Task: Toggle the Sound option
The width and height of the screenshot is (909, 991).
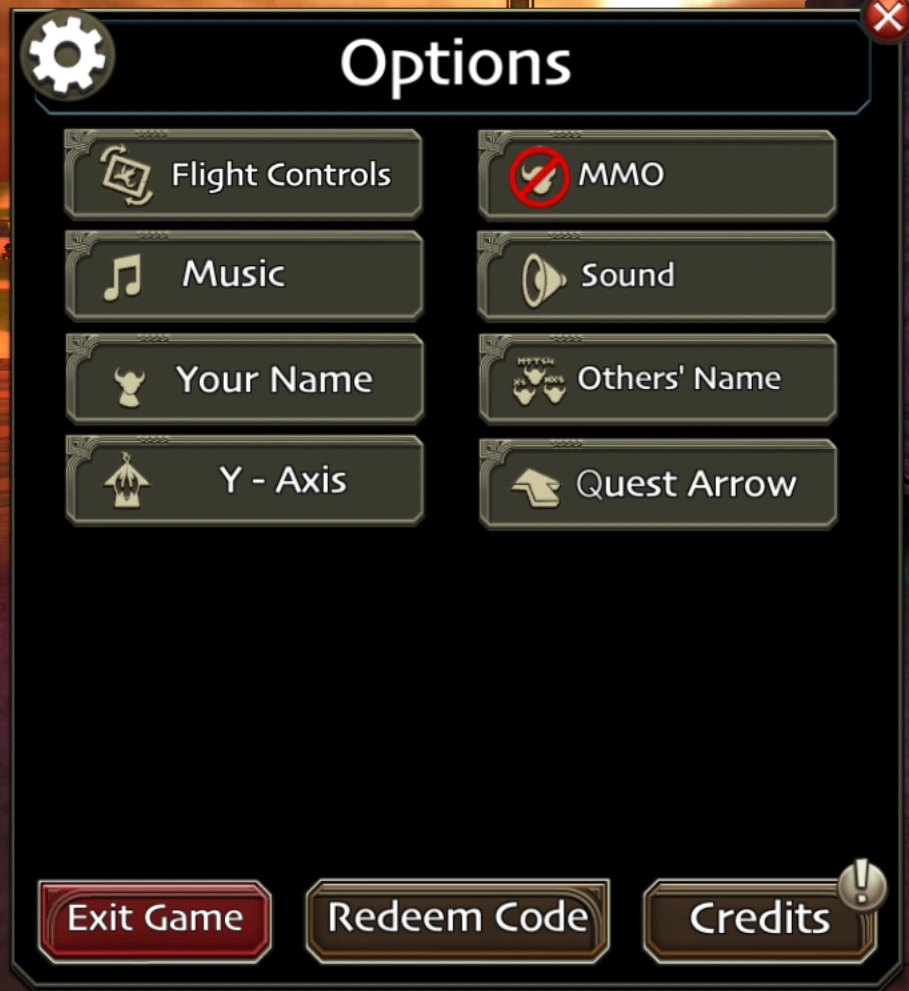Action: pyautogui.click(x=657, y=276)
